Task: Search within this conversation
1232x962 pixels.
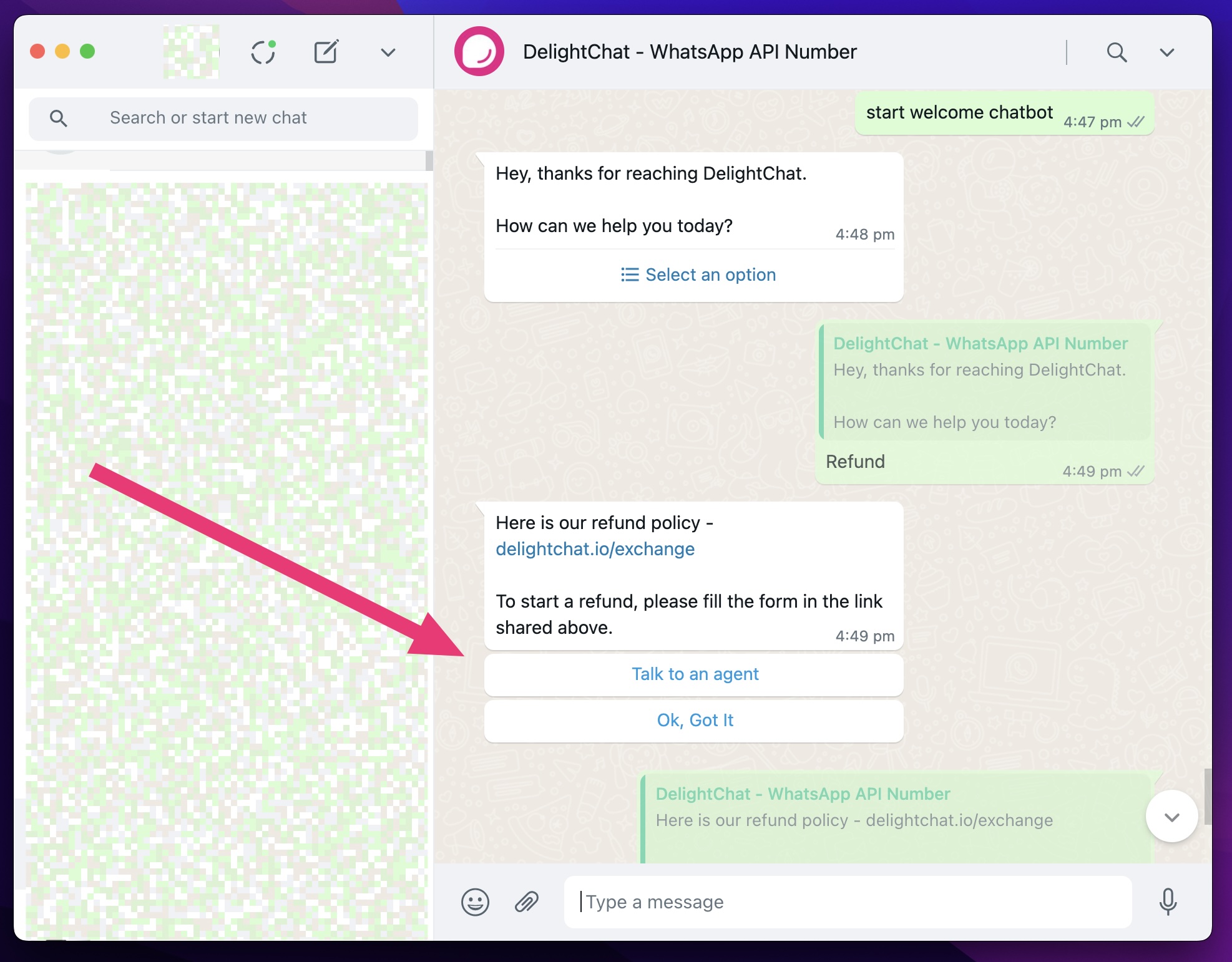Action: click(x=1117, y=52)
